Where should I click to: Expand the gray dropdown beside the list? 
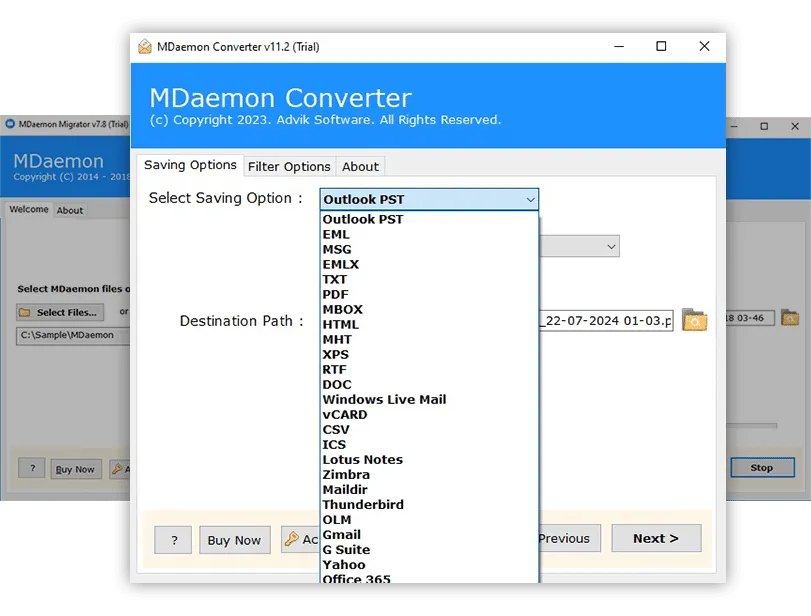point(579,247)
